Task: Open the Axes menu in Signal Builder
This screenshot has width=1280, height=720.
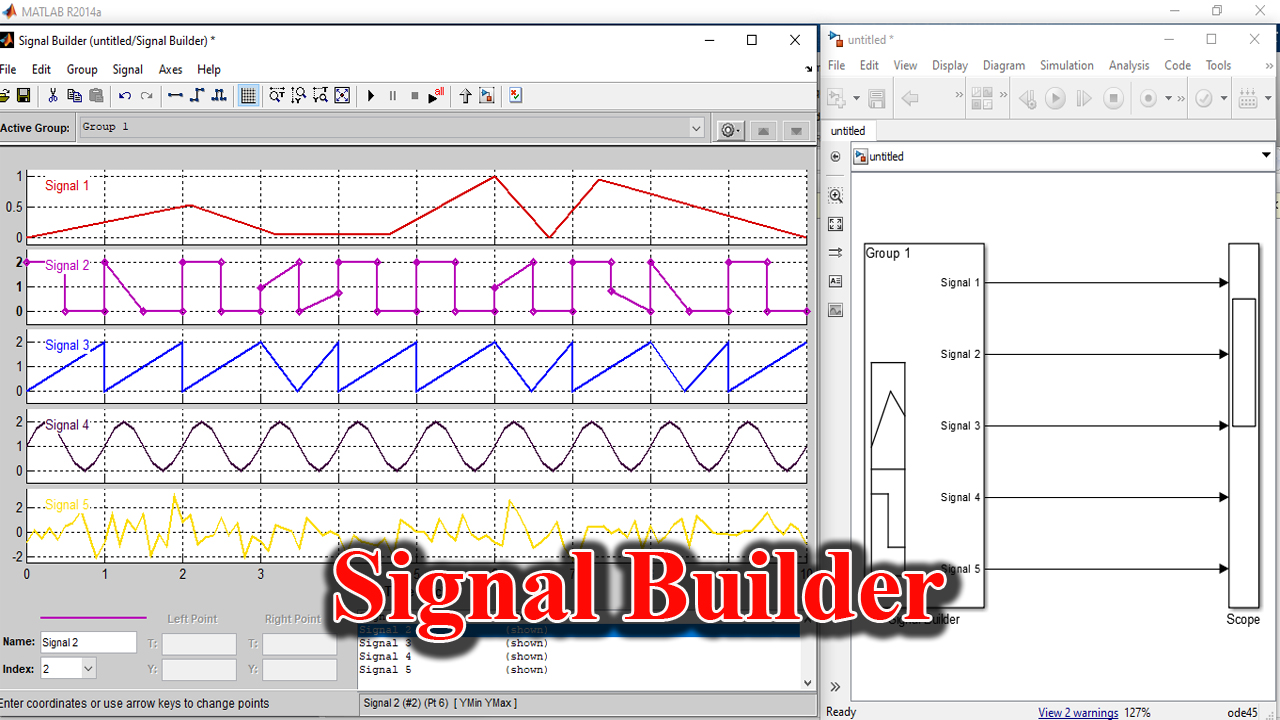Action: [169, 69]
